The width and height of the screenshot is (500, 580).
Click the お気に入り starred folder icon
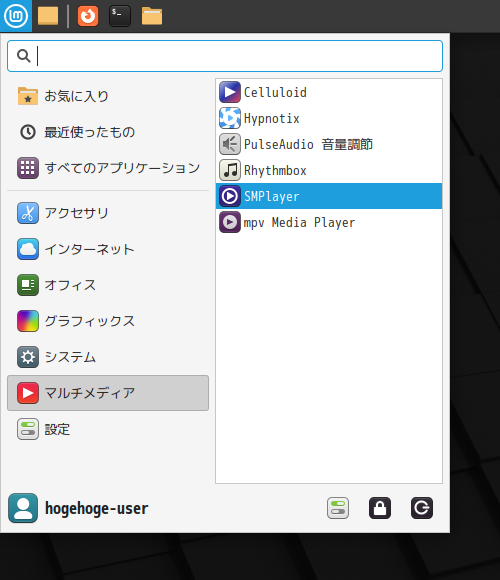pyautogui.click(x=28, y=96)
